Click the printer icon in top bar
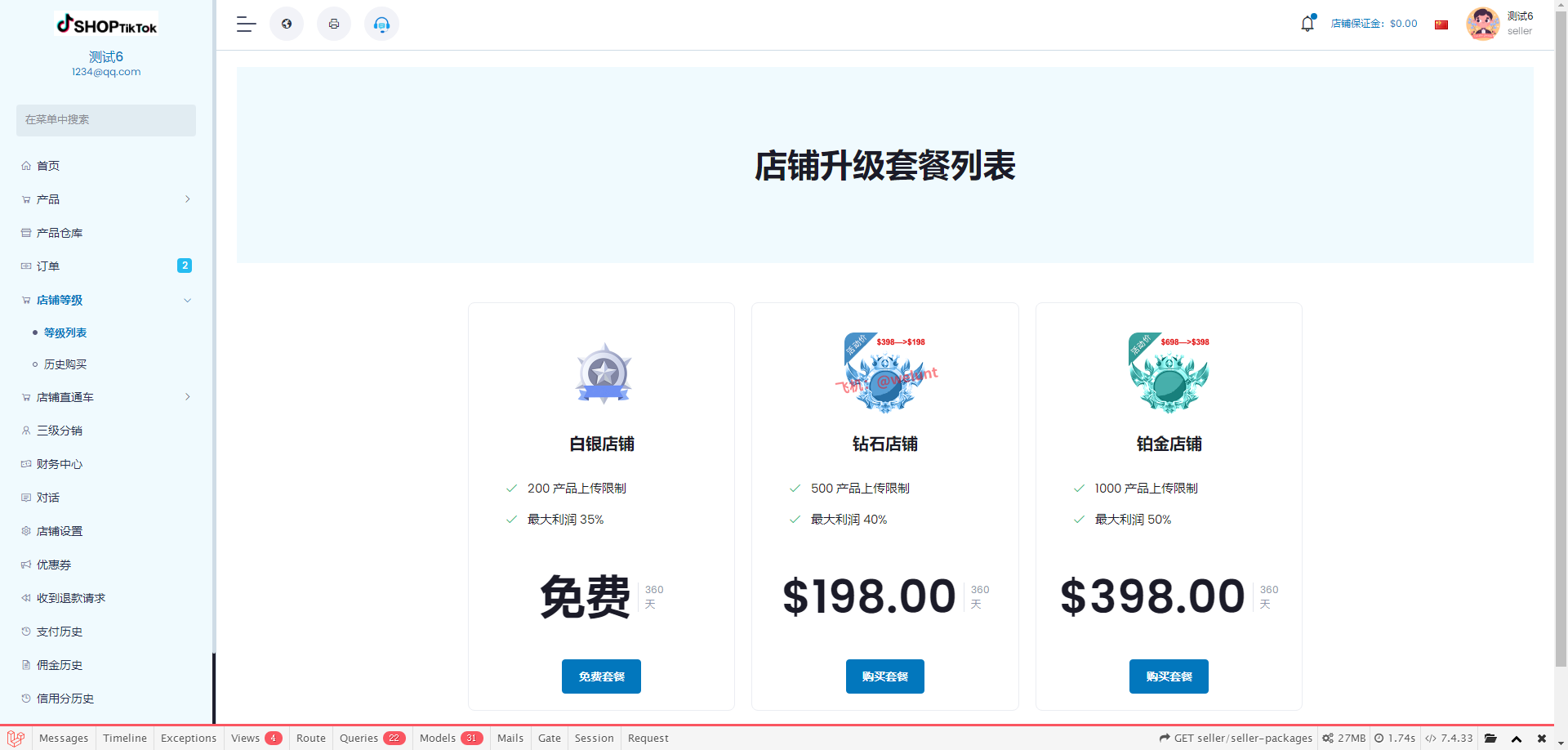1568x750 pixels. [334, 24]
